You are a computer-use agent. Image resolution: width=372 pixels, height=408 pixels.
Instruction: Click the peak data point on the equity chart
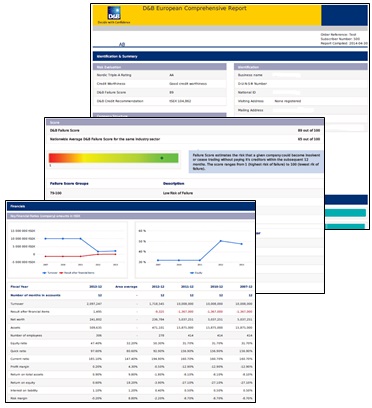click(221, 241)
